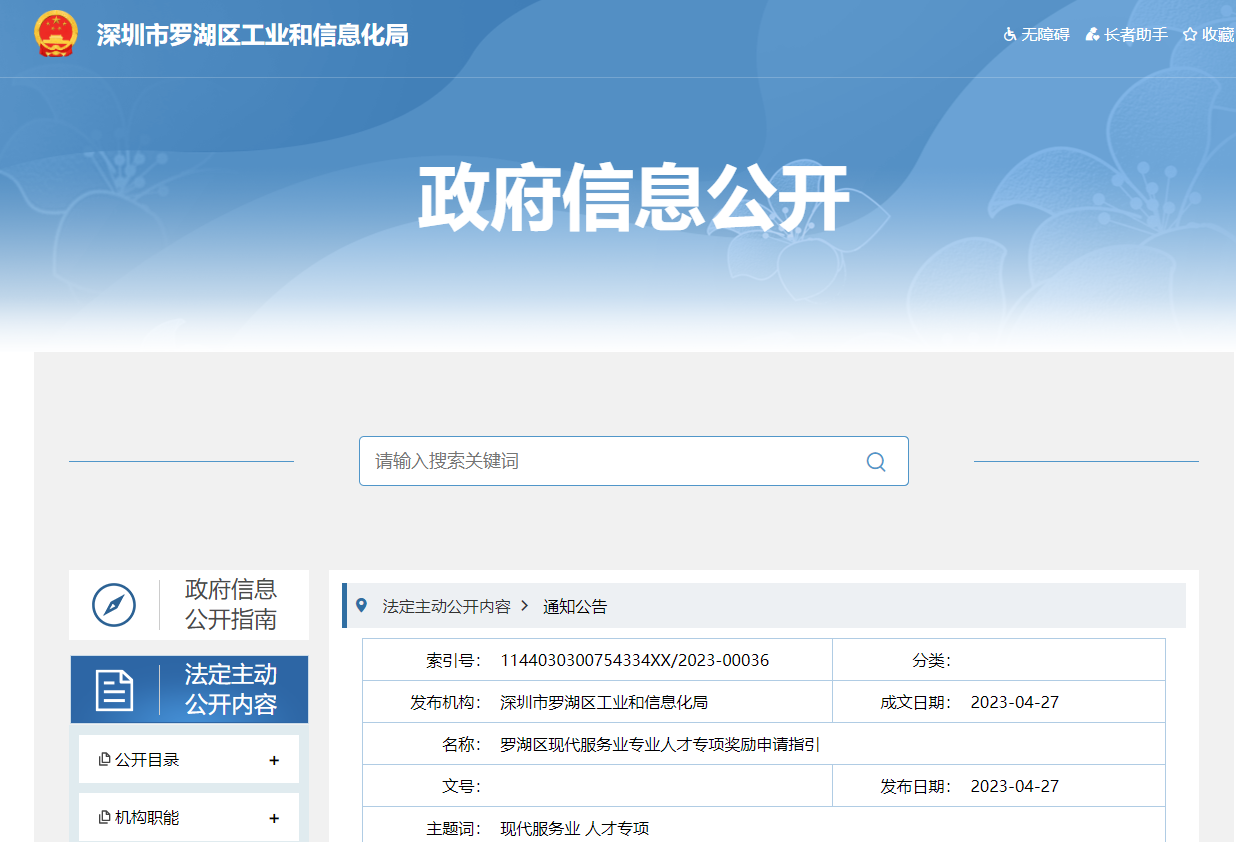Expand the 机构职能 section with its plus sign
The height and width of the screenshot is (842, 1236).
pyautogui.click(x=273, y=817)
